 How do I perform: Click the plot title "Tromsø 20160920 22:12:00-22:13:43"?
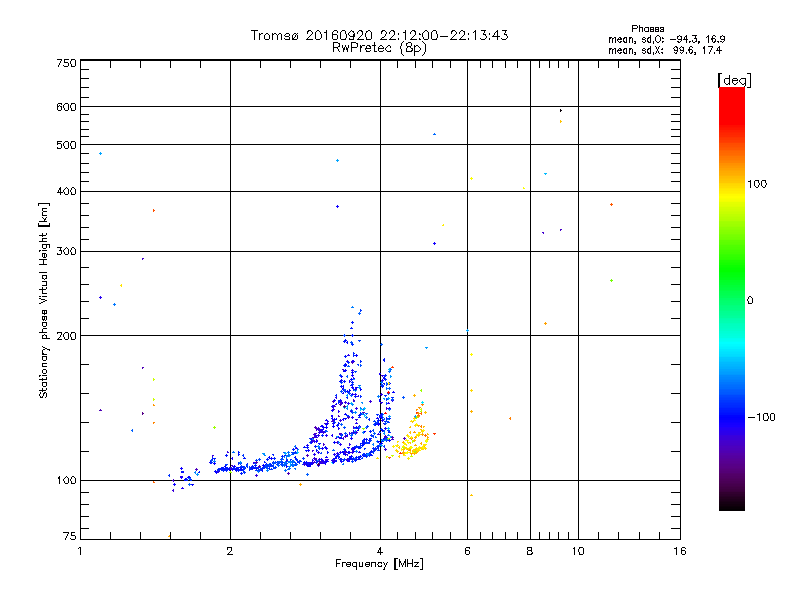[x=379, y=35]
